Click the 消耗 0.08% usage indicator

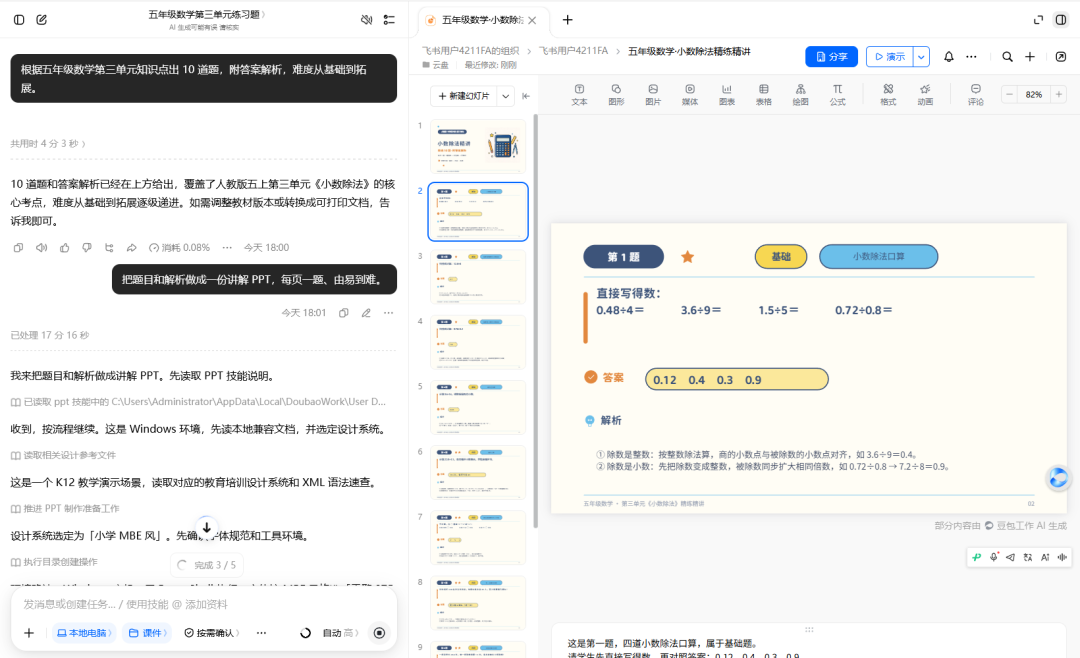[x=180, y=247]
